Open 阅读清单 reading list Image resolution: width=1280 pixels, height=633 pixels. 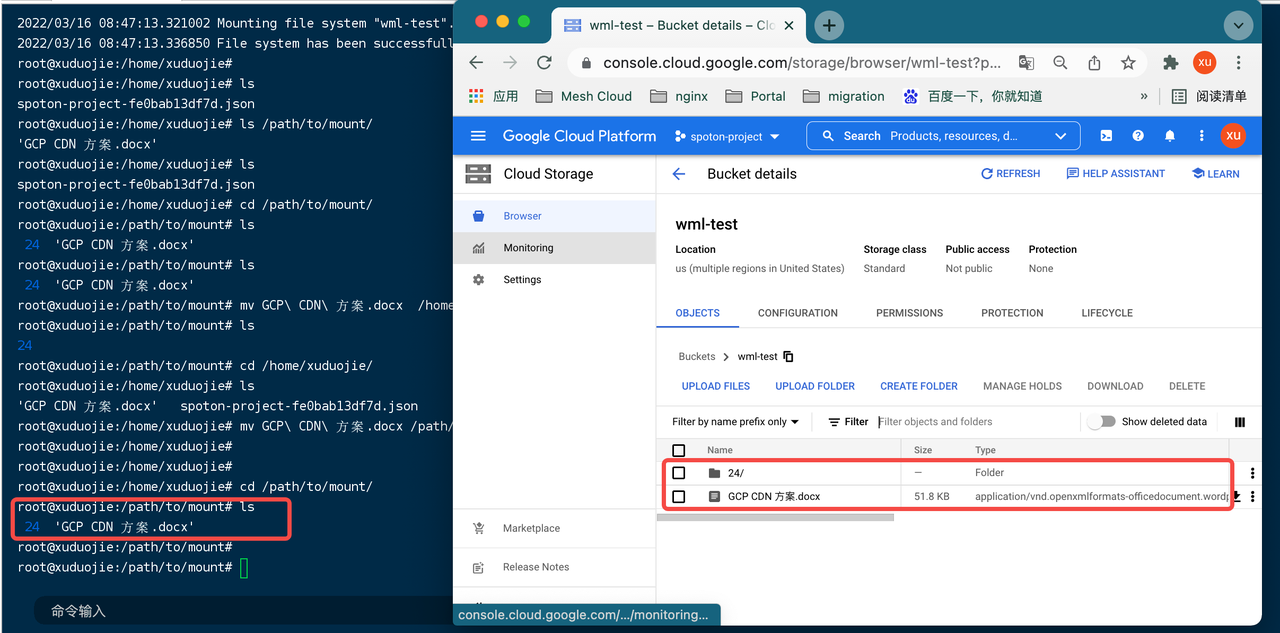[1209, 96]
